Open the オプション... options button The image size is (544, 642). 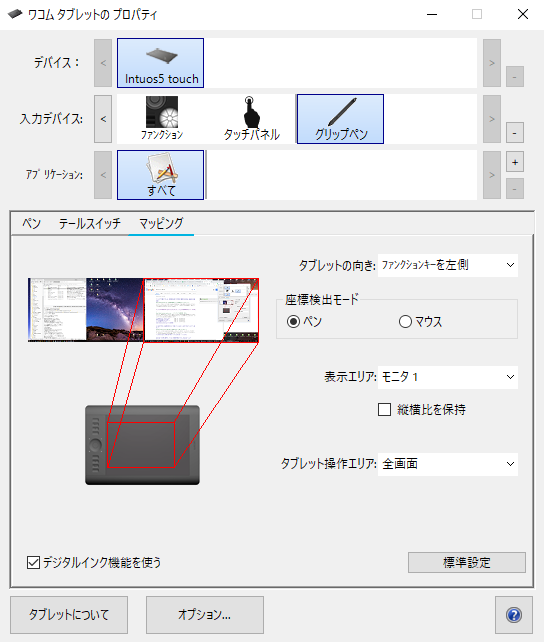[x=205, y=615]
